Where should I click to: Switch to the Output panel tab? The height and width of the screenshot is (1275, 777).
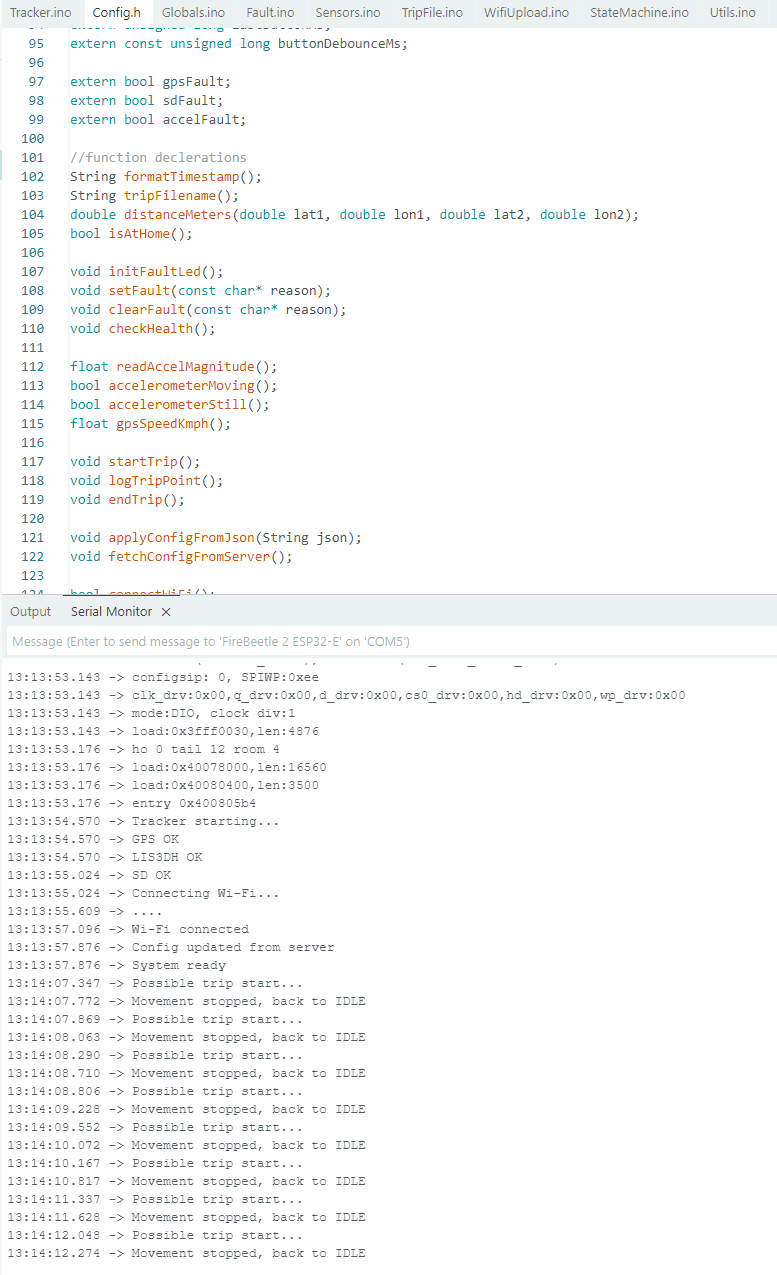(31, 611)
